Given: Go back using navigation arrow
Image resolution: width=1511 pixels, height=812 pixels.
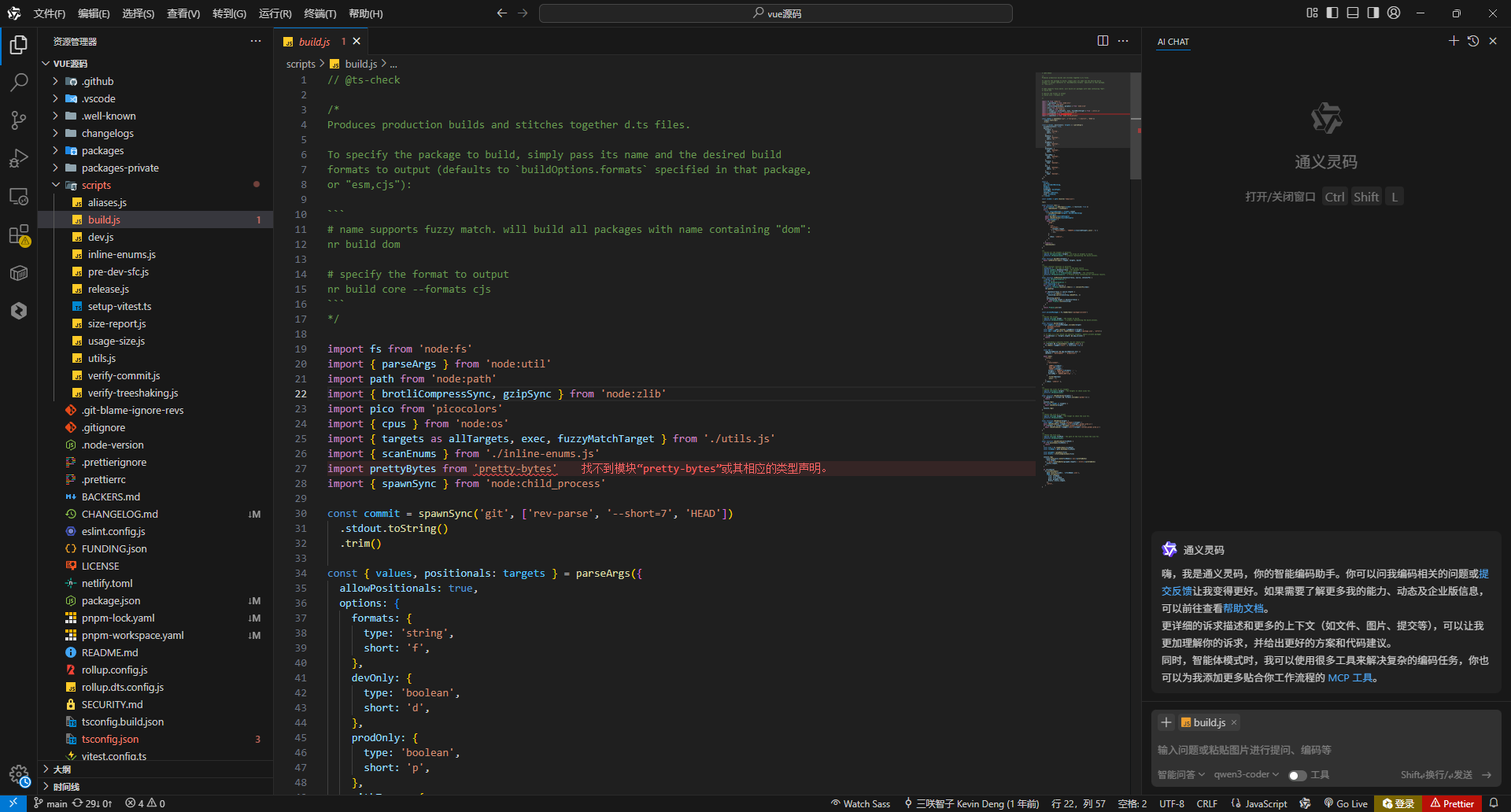Looking at the screenshot, I should point(502,13).
